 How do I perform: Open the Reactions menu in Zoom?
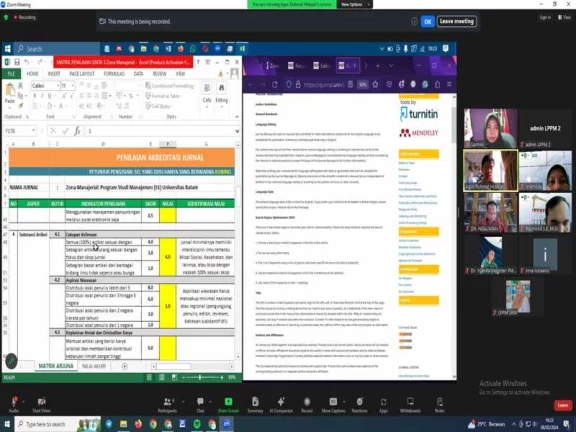[360, 404]
